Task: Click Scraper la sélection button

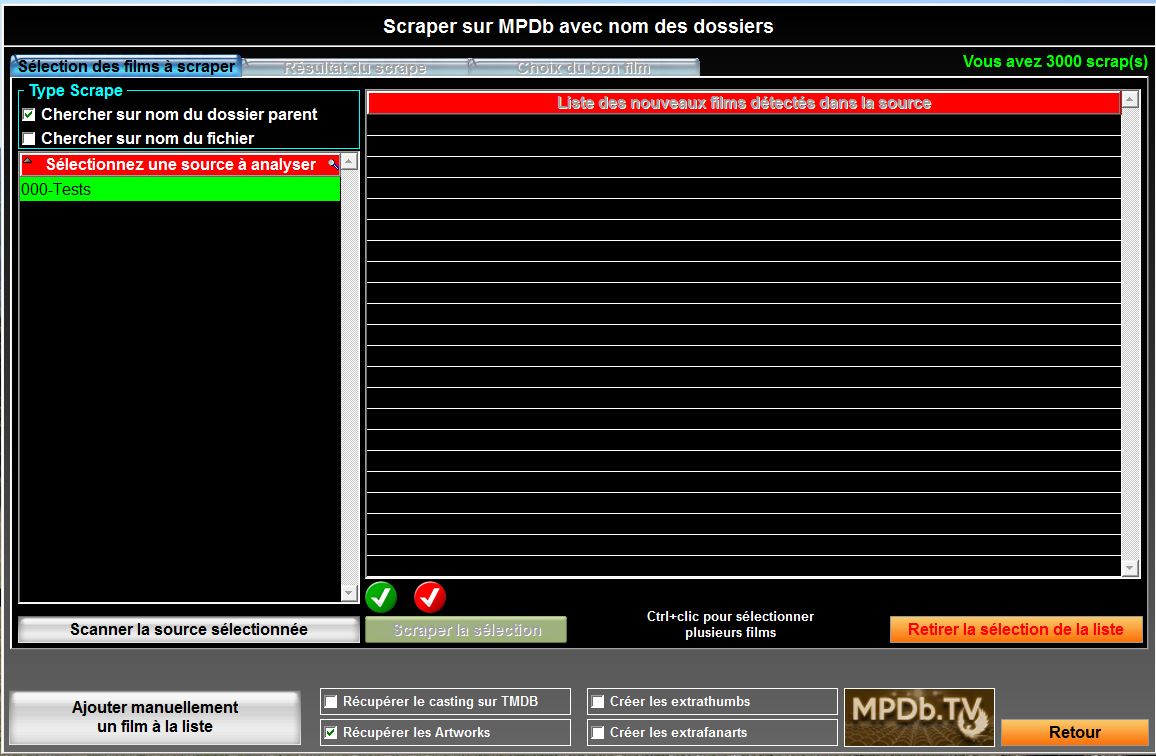Action: [467, 630]
